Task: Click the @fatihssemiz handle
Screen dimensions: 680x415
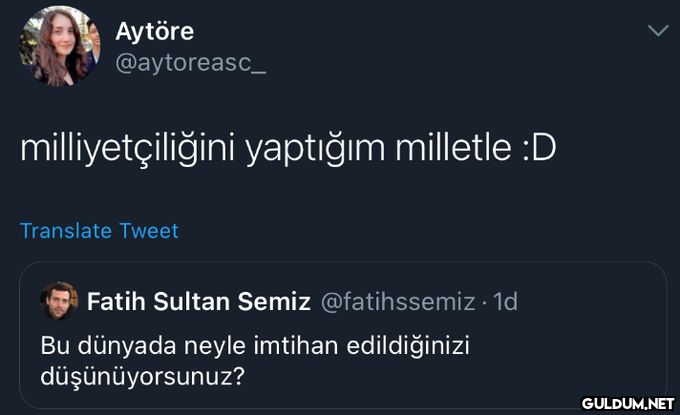Action: click(x=397, y=301)
